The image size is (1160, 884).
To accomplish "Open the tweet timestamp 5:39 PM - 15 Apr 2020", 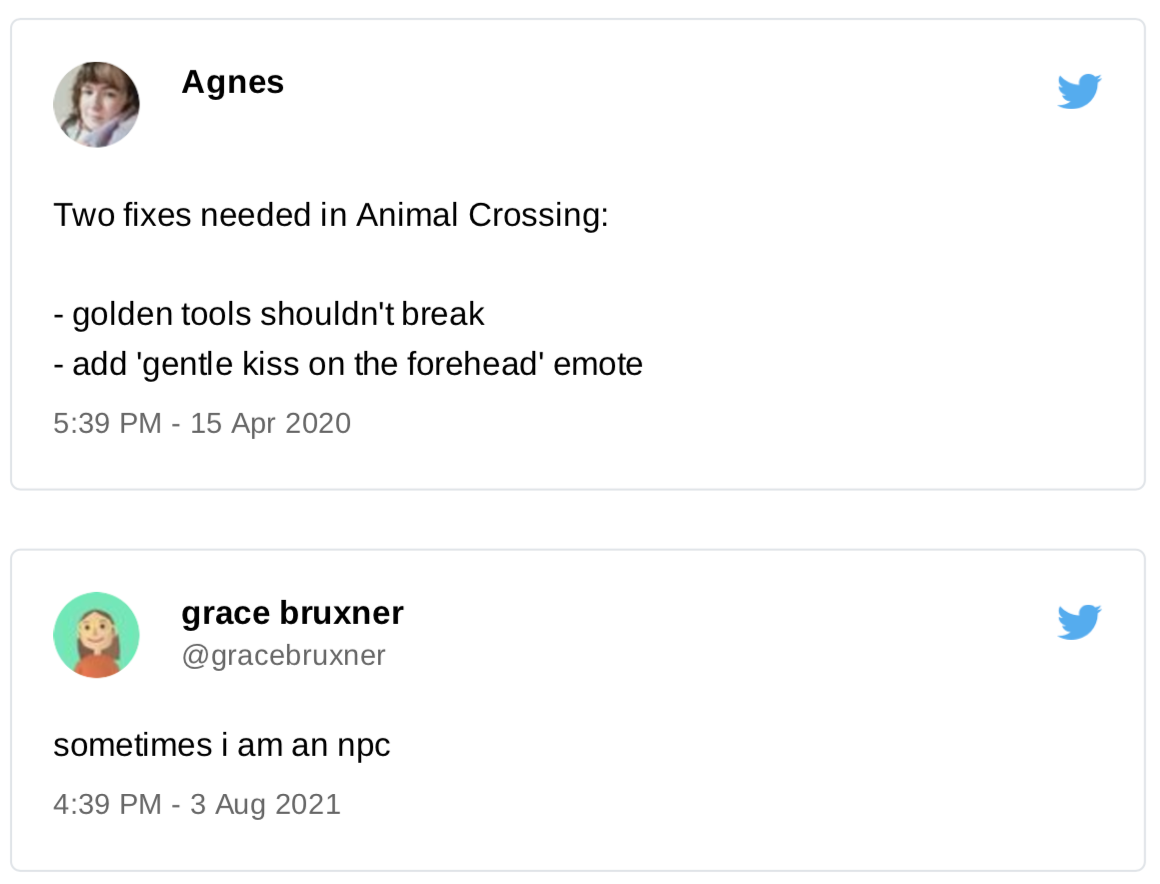I will pyautogui.click(x=202, y=423).
